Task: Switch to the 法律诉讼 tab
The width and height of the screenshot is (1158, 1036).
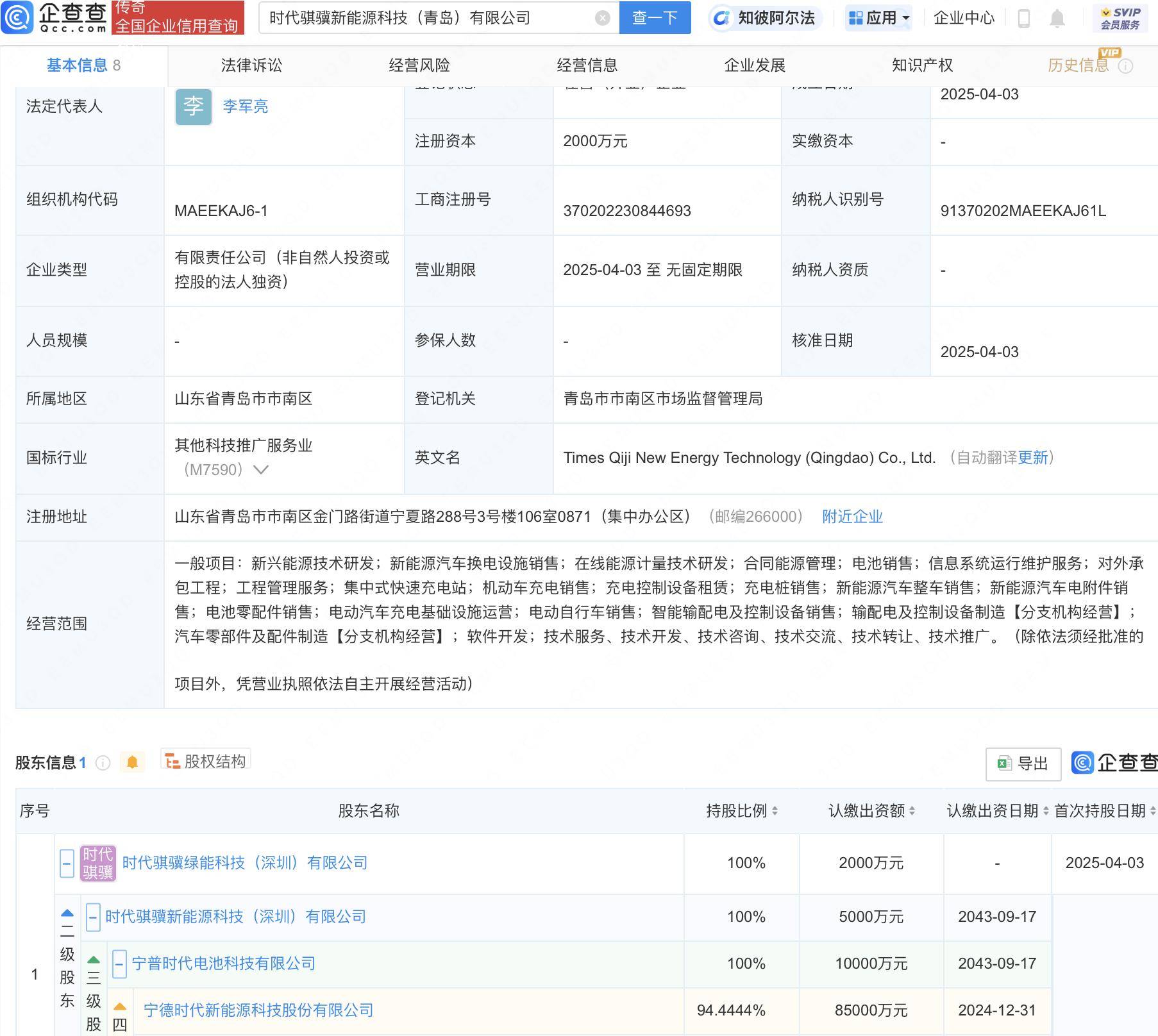Action: point(251,65)
